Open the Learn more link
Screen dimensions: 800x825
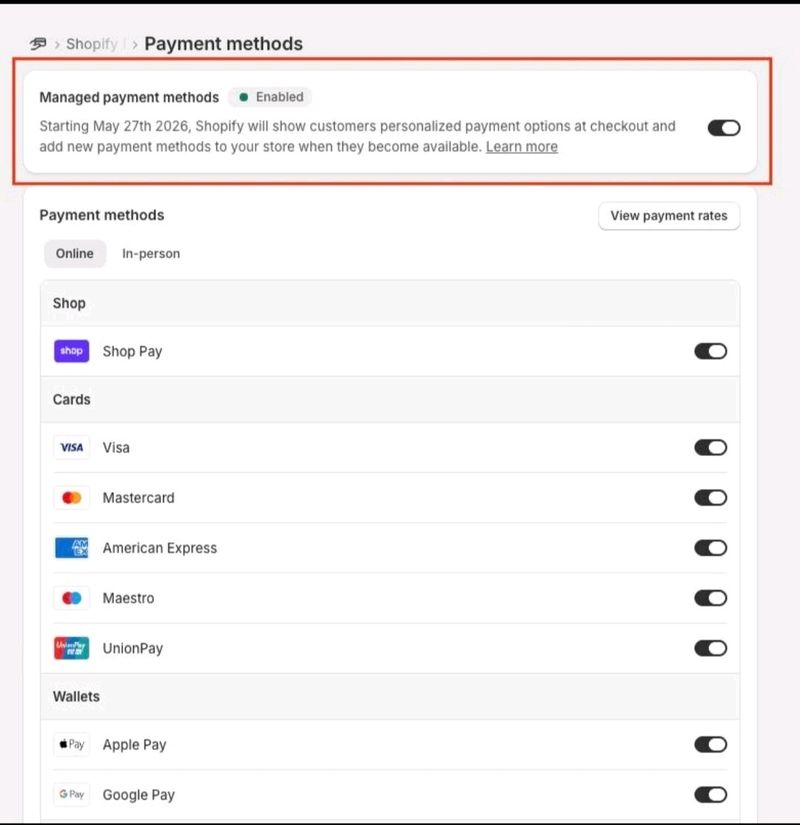522,147
